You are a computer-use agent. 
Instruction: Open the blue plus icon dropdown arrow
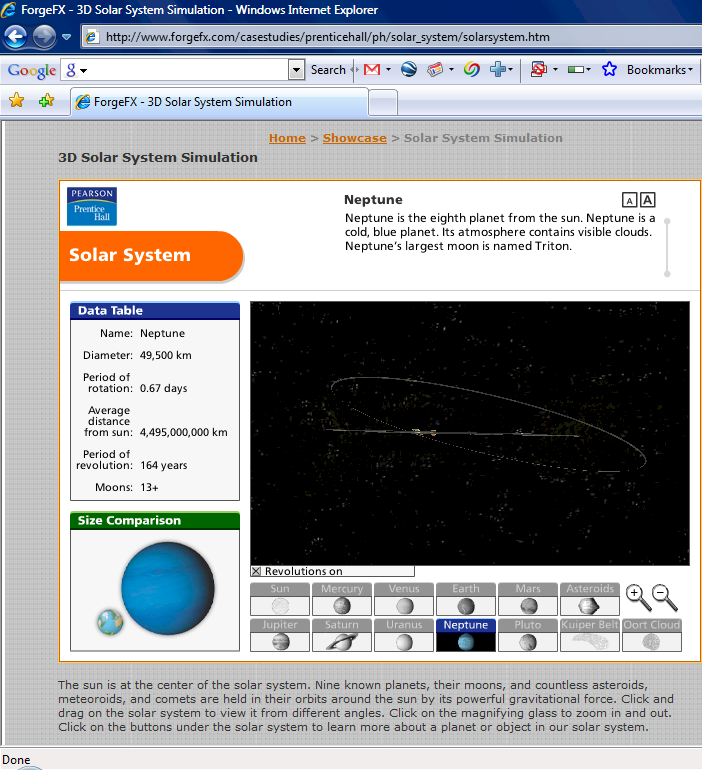(x=511, y=70)
